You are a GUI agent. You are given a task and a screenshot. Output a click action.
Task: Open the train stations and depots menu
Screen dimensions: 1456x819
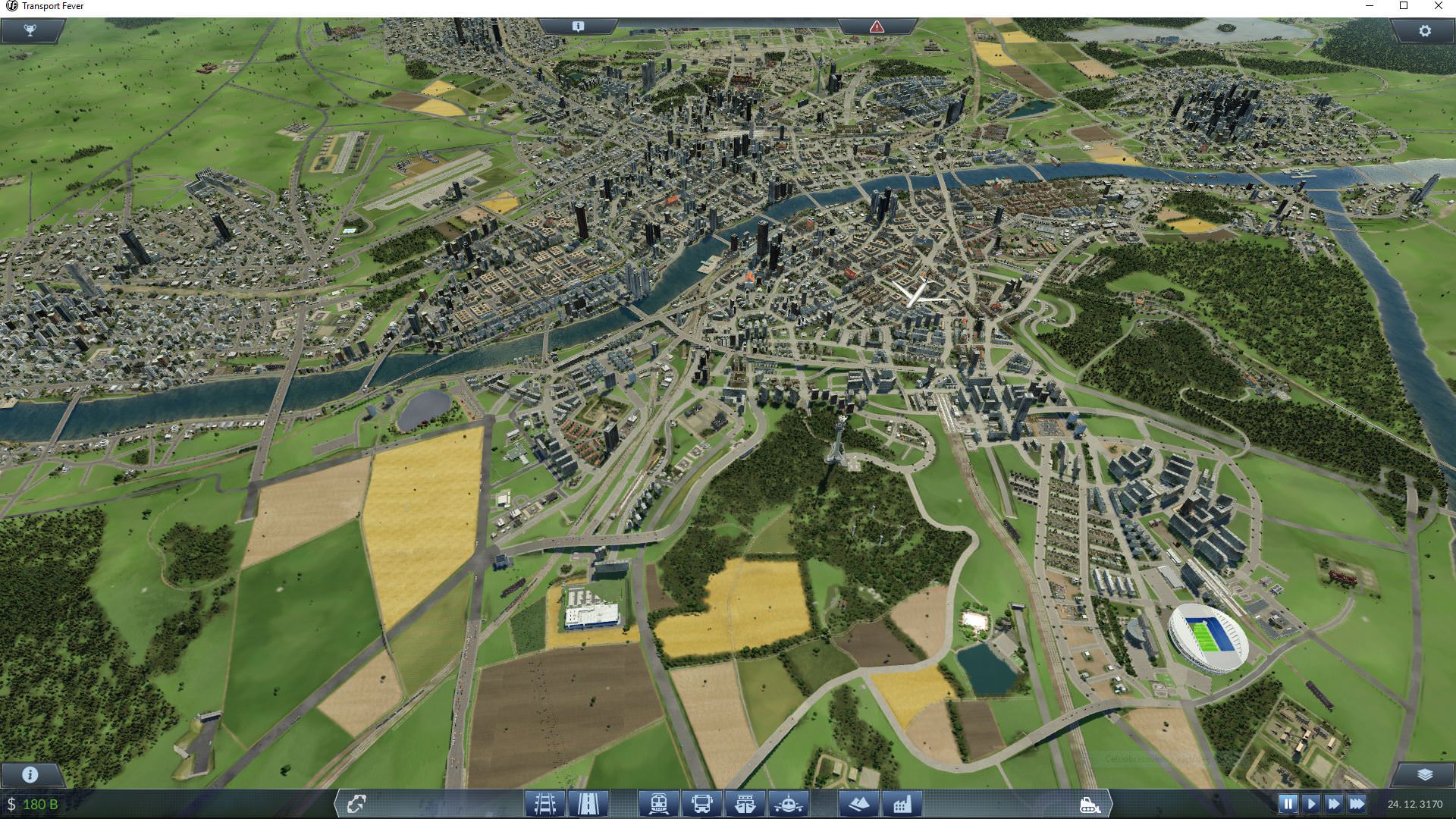[658, 802]
